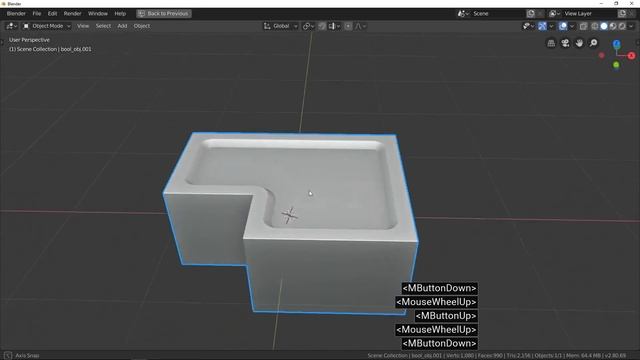
Task: Open the snap-to element dropdown
Action: coord(334,26)
